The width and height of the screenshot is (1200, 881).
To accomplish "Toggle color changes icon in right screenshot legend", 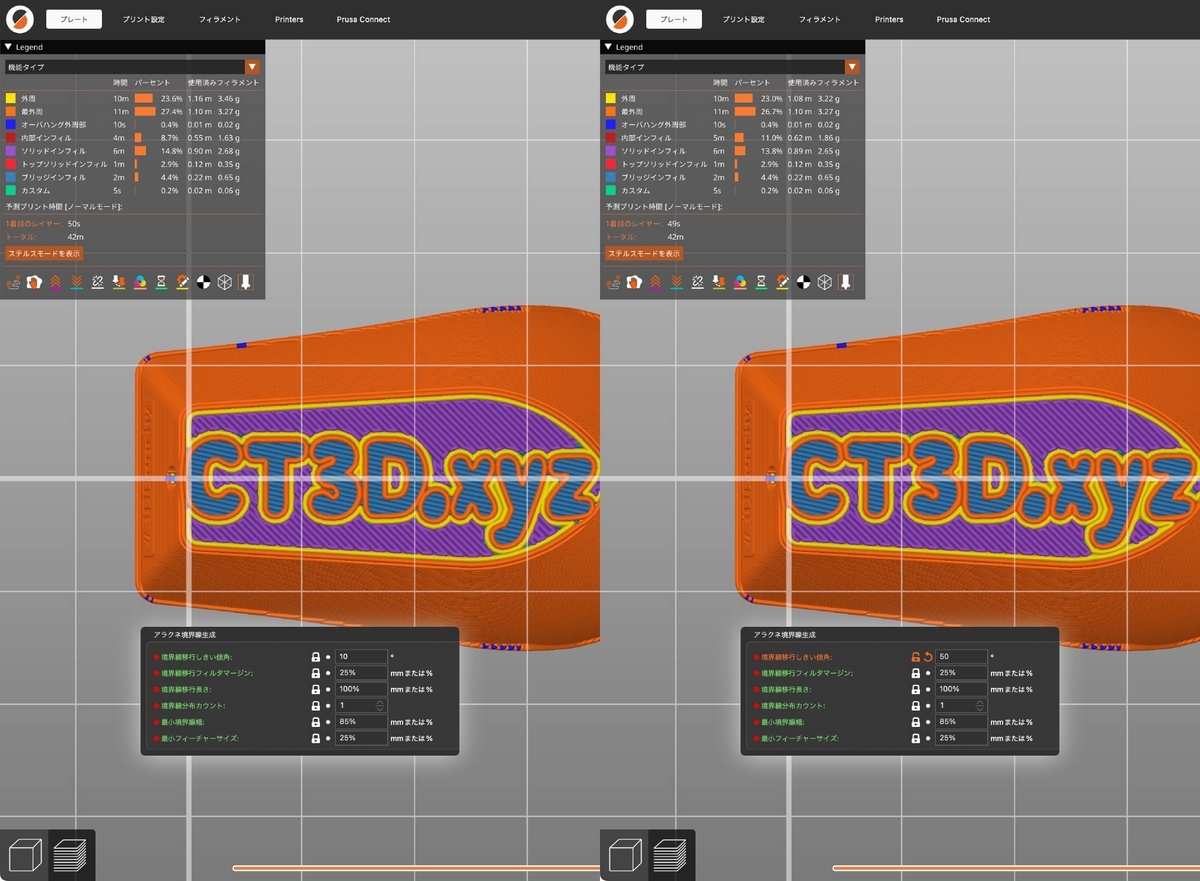I will tap(740, 282).
